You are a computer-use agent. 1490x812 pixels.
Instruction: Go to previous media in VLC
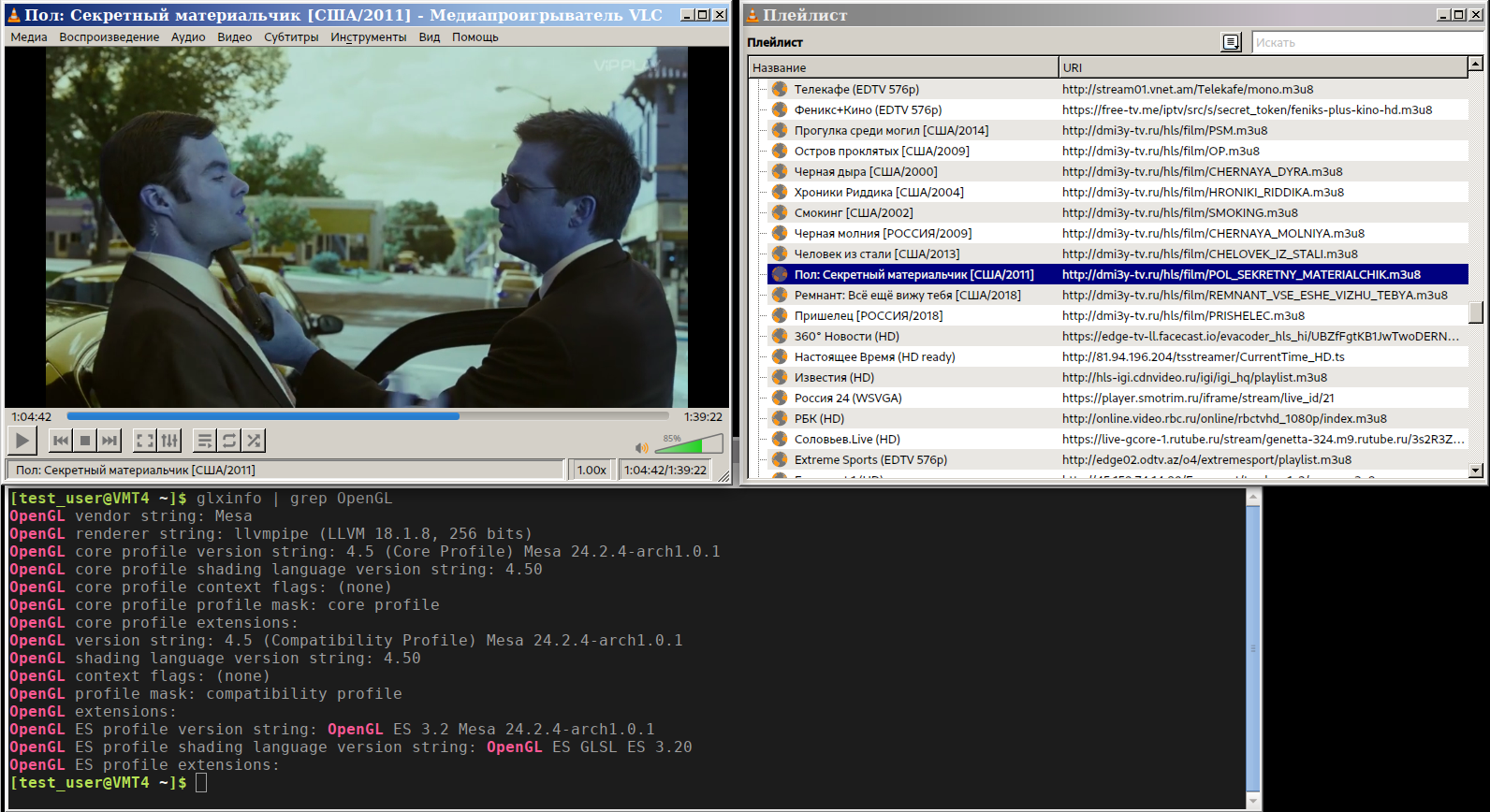61,440
